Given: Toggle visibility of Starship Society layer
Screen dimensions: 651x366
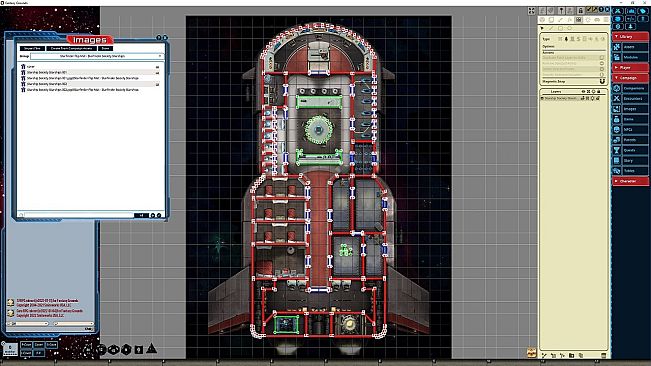Looking at the screenshot, I should tap(583, 98).
